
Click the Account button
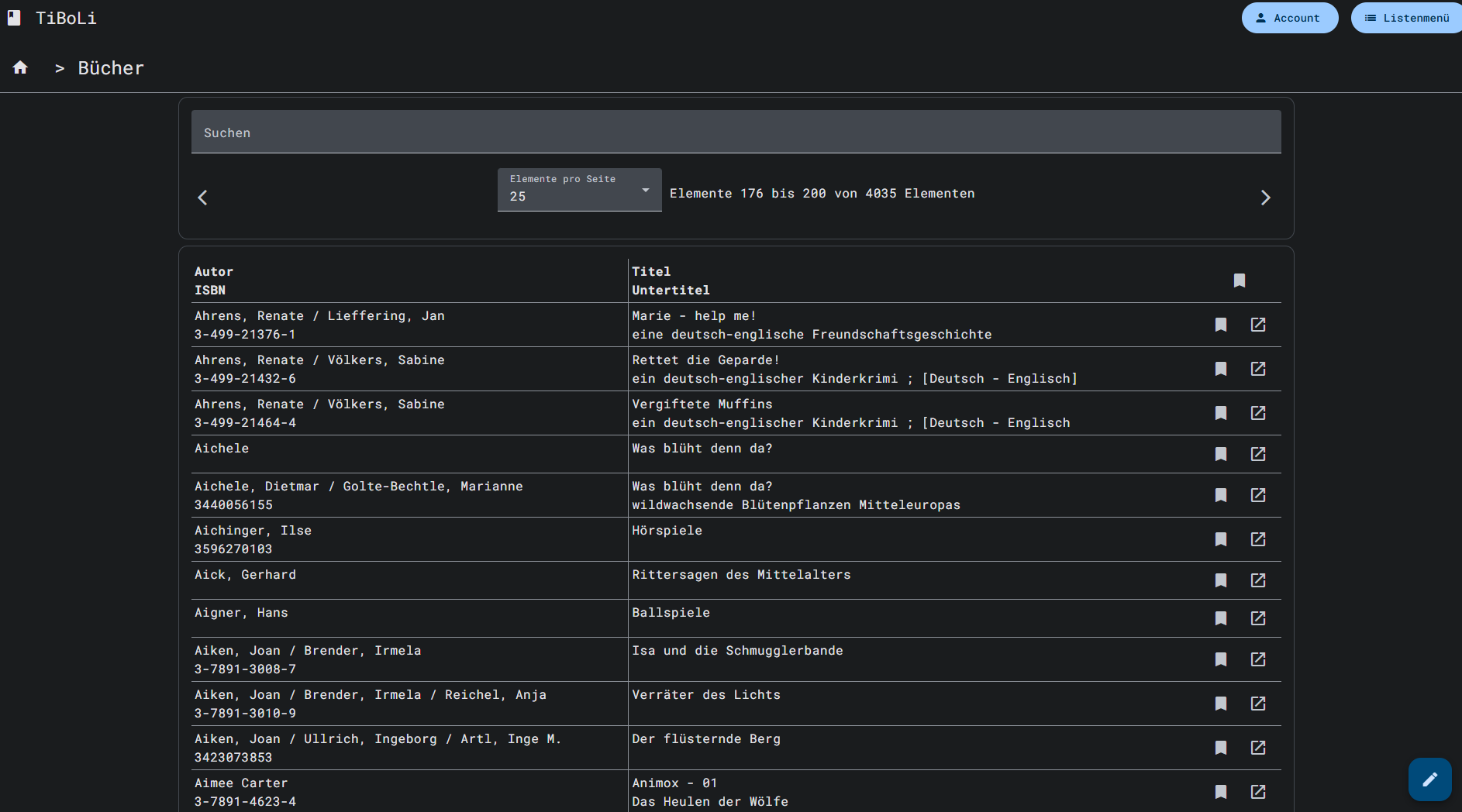coord(1289,18)
